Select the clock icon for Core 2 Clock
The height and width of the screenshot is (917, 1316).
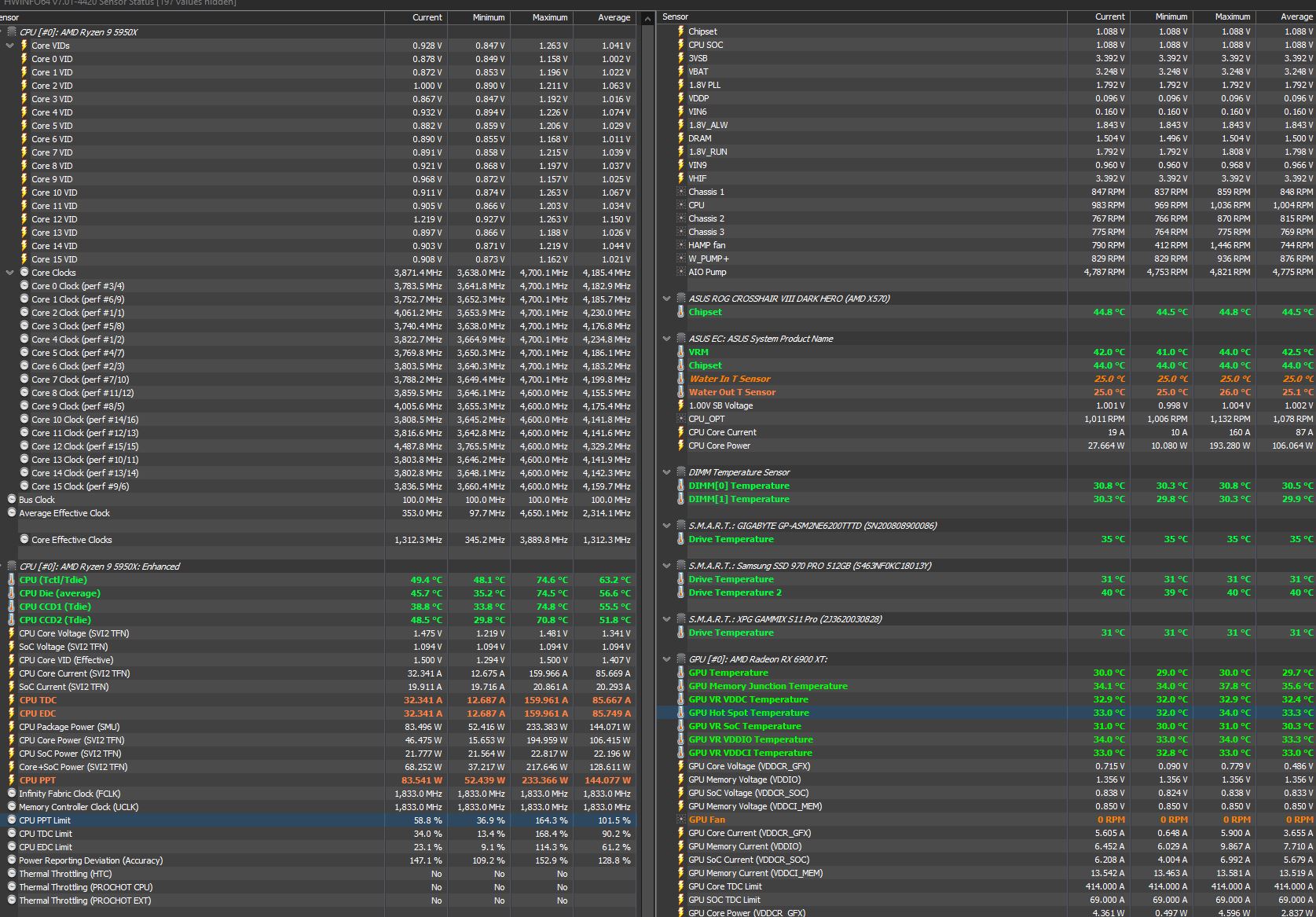24,313
